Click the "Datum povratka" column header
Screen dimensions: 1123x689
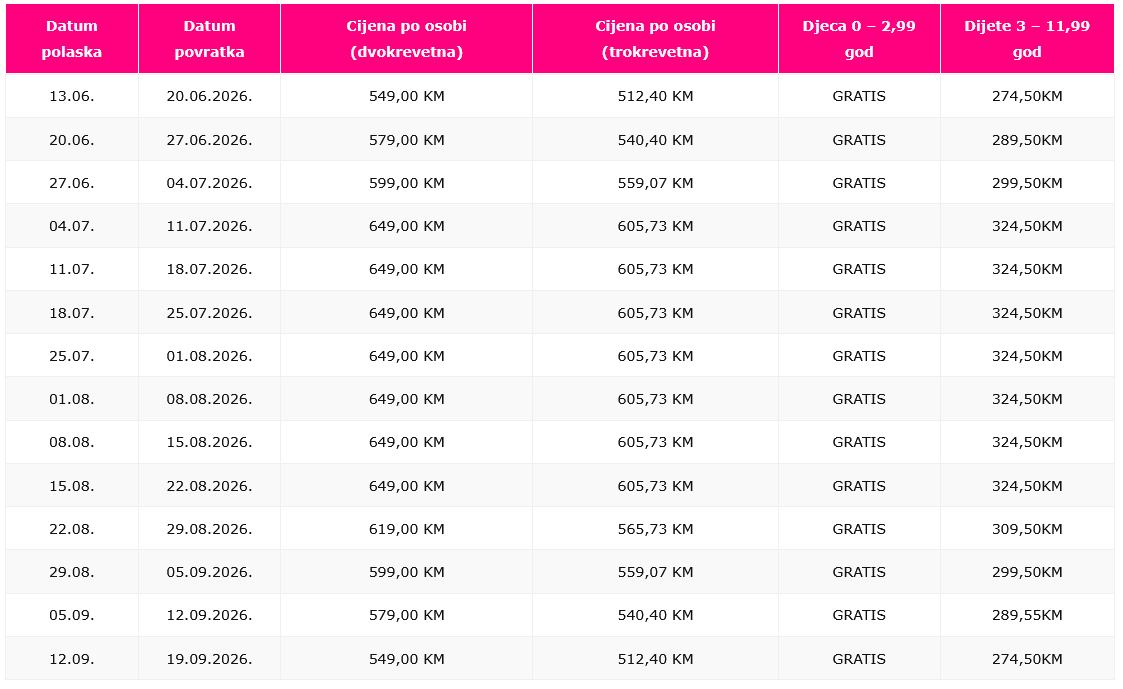point(209,39)
